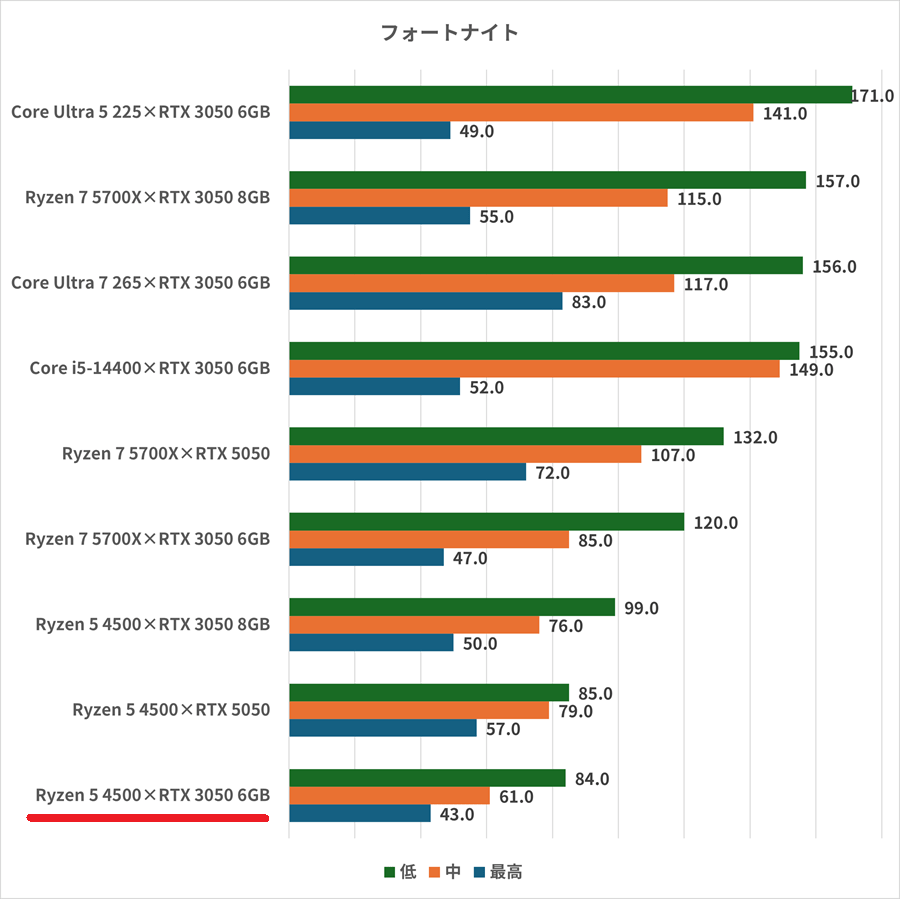The image size is (900, 899).
Task: Click the green bar showing 84.0
Action: [427, 778]
